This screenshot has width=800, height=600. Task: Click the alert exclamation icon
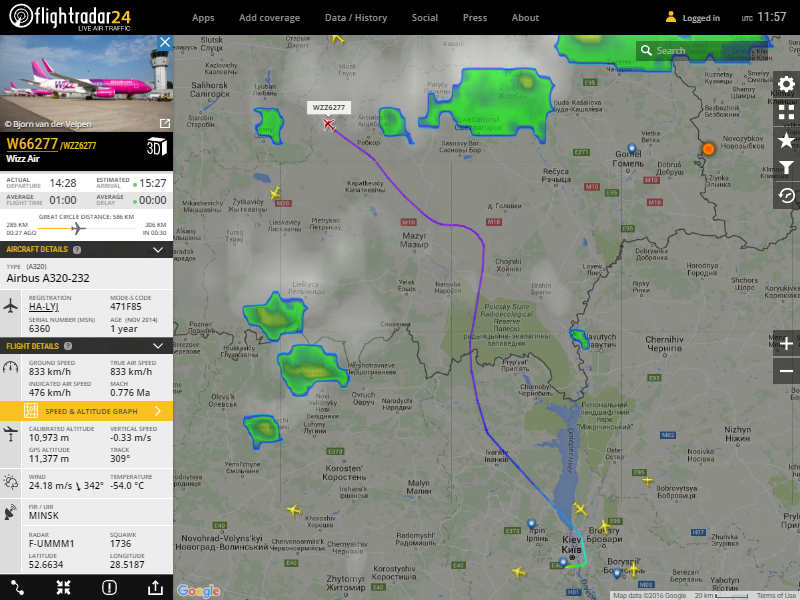pos(109,588)
